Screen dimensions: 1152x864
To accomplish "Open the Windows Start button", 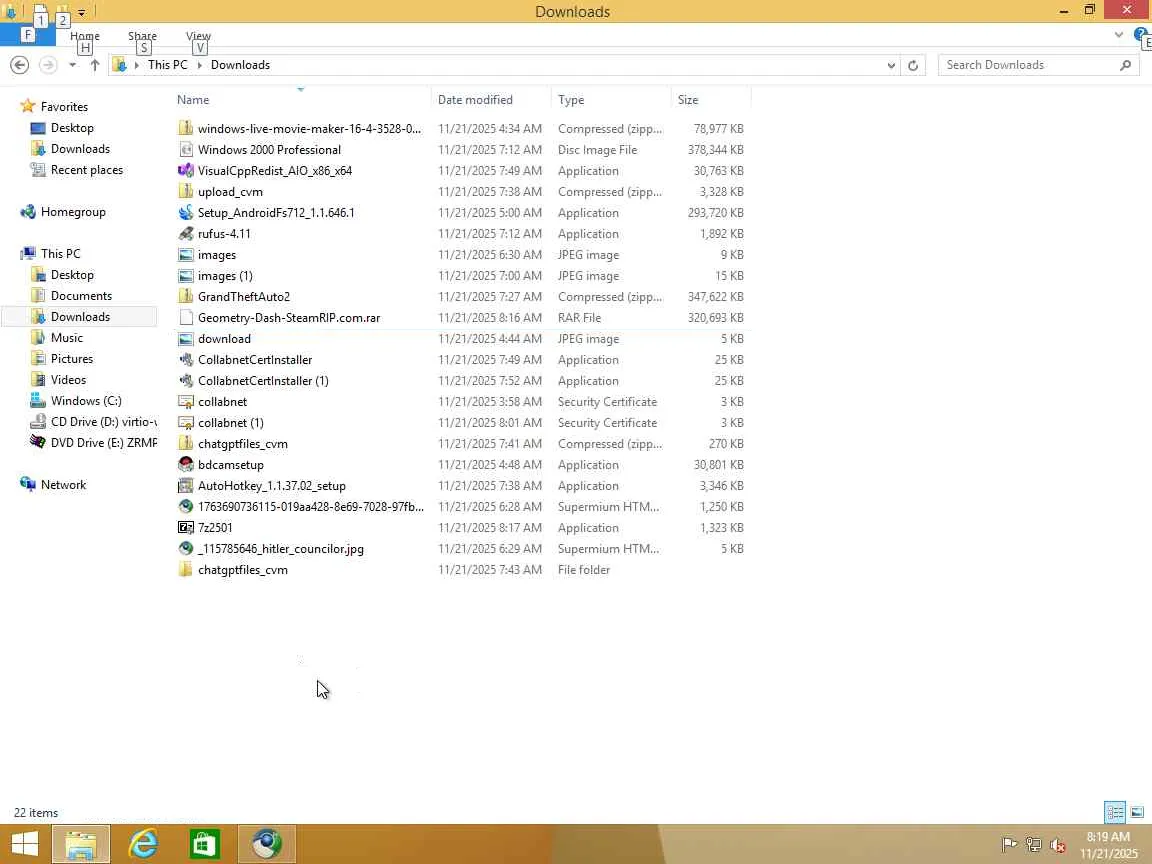I will [24, 844].
